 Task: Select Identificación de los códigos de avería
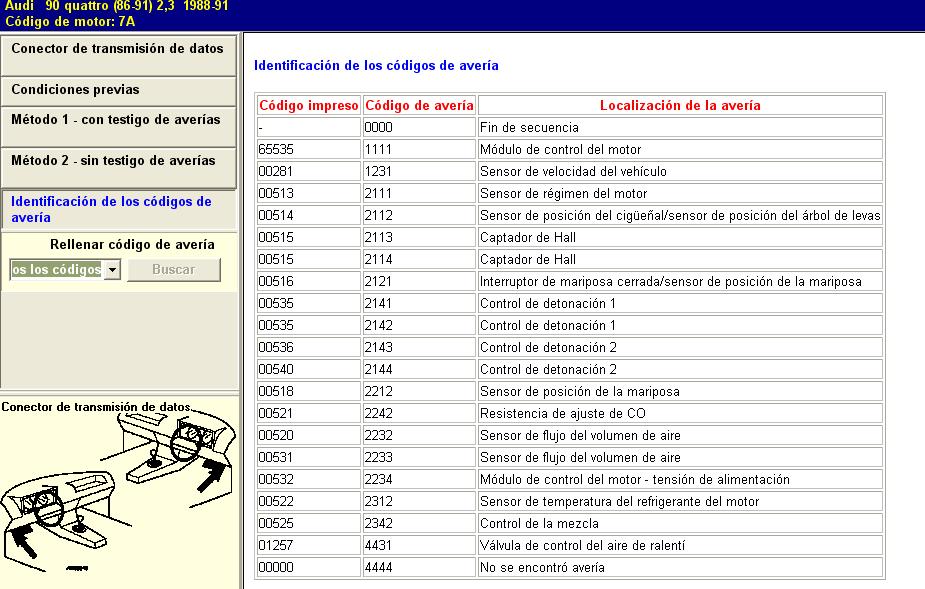[x=118, y=210]
